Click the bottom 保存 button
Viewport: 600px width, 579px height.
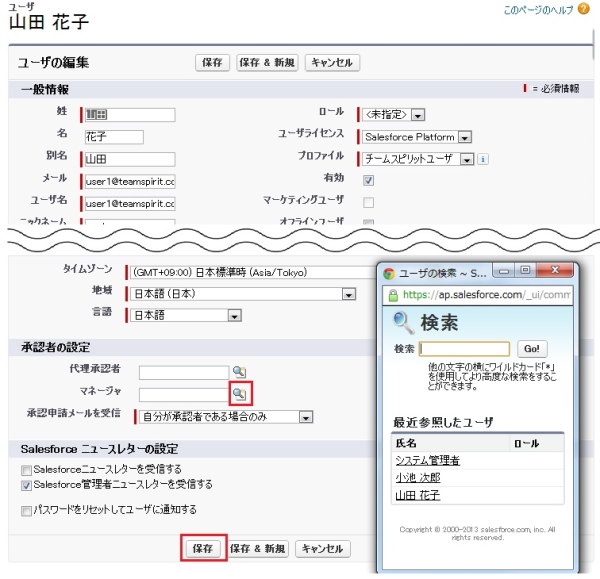[x=203, y=548]
